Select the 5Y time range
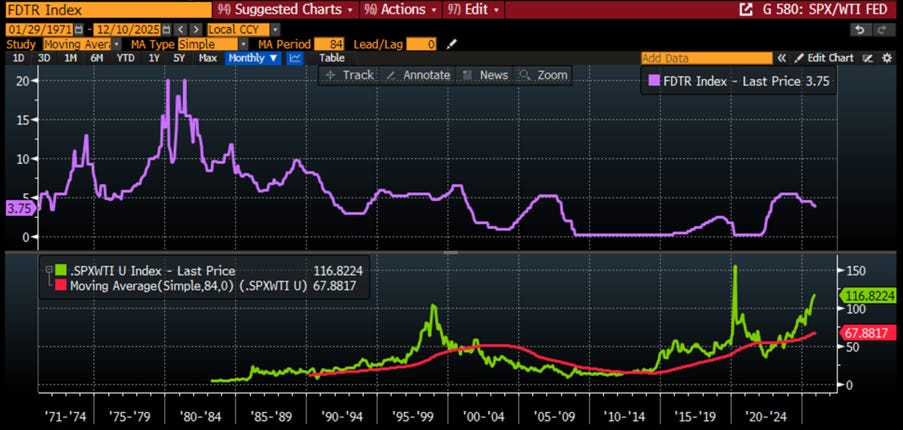 point(179,58)
